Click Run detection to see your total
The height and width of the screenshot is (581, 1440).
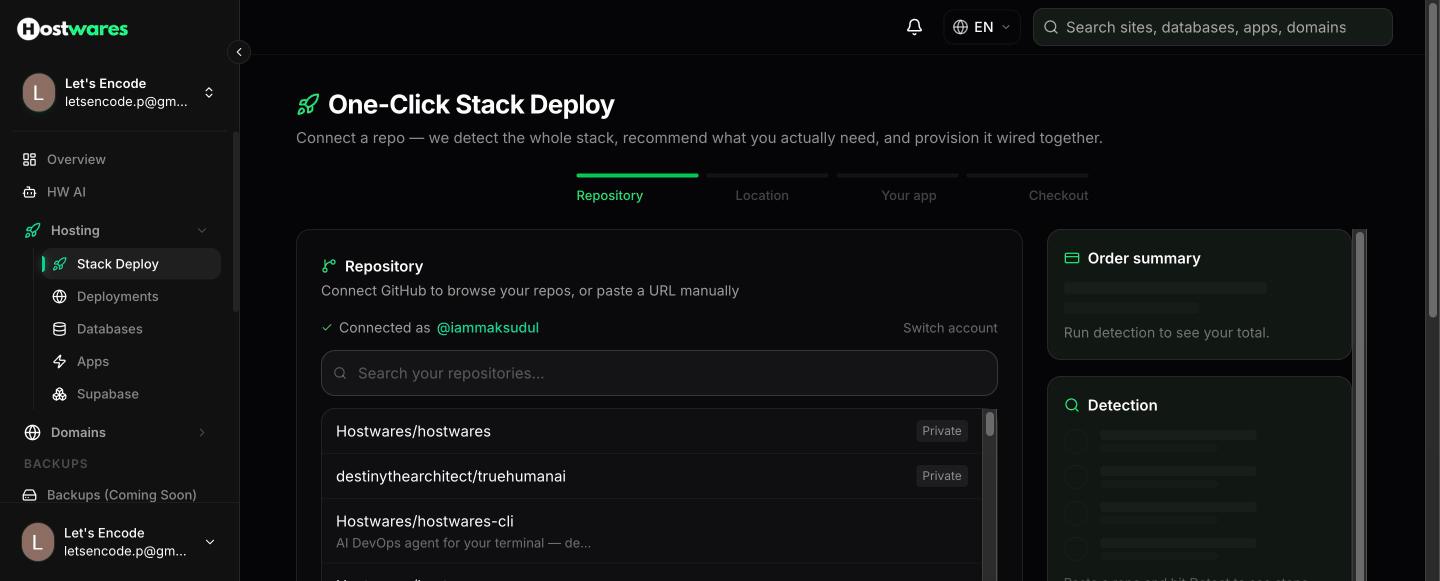coord(1166,332)
